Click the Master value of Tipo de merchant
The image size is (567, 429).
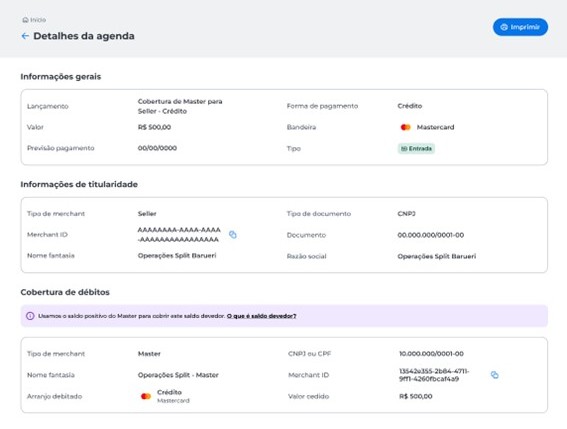(x=149, y=354)
